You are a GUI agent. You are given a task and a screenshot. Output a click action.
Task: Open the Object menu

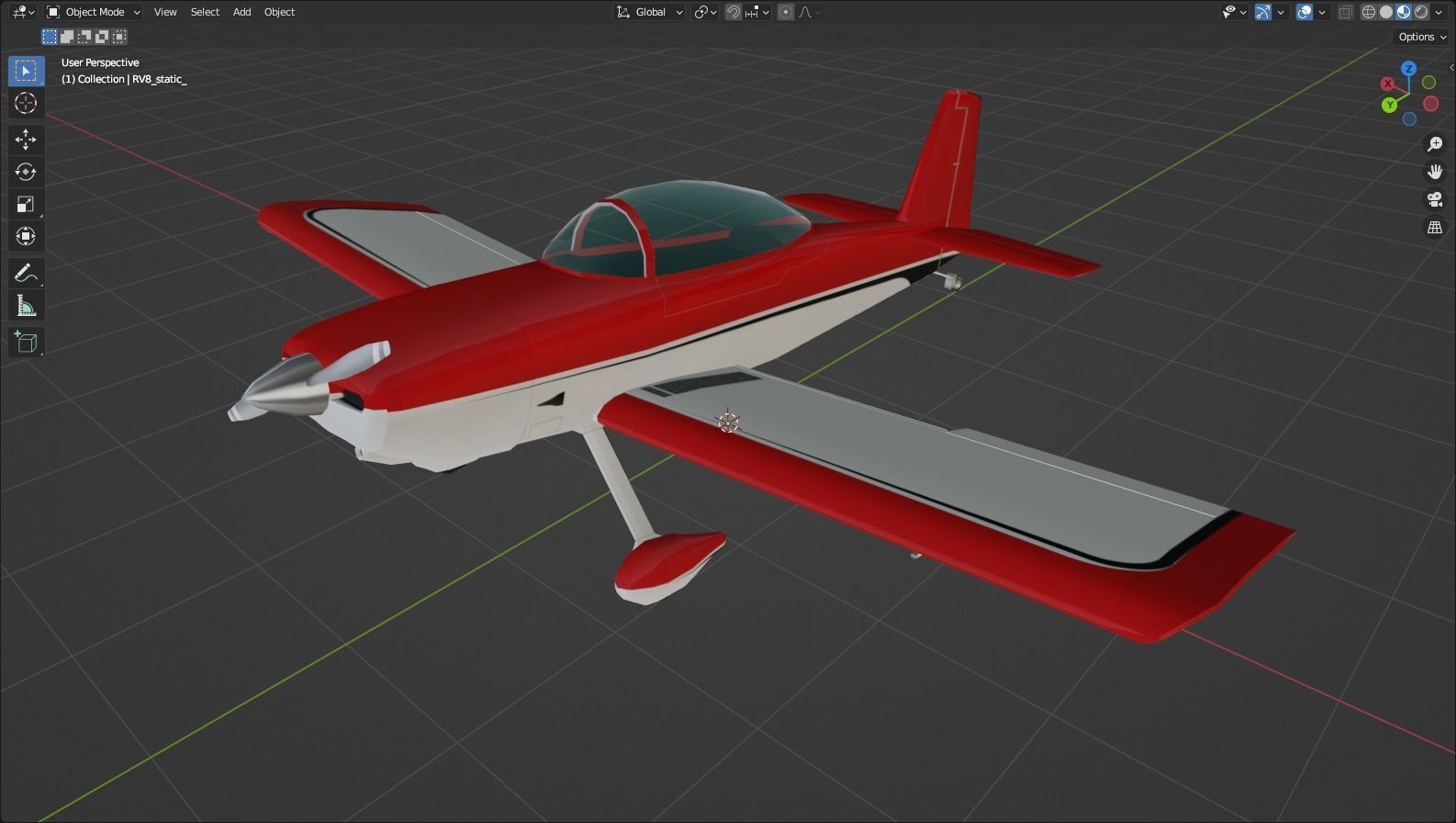click(279, 12)
